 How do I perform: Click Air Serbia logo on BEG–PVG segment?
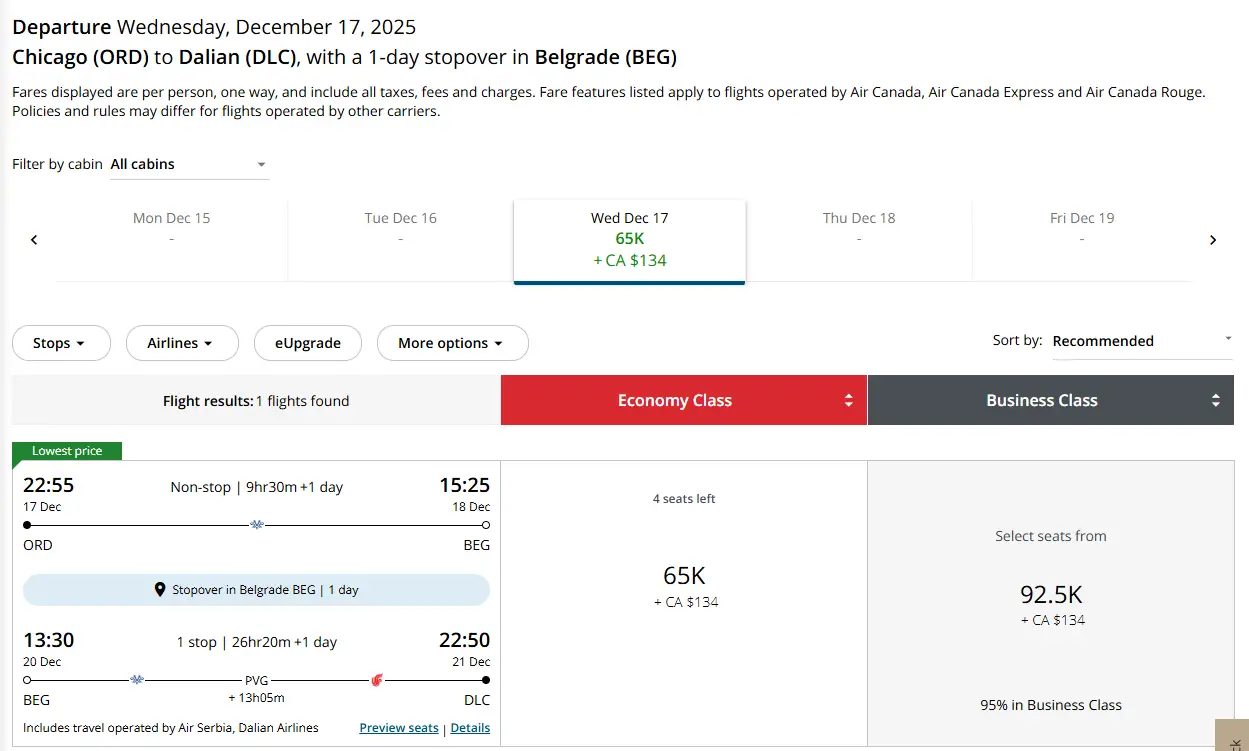click(x=137, y=680)
